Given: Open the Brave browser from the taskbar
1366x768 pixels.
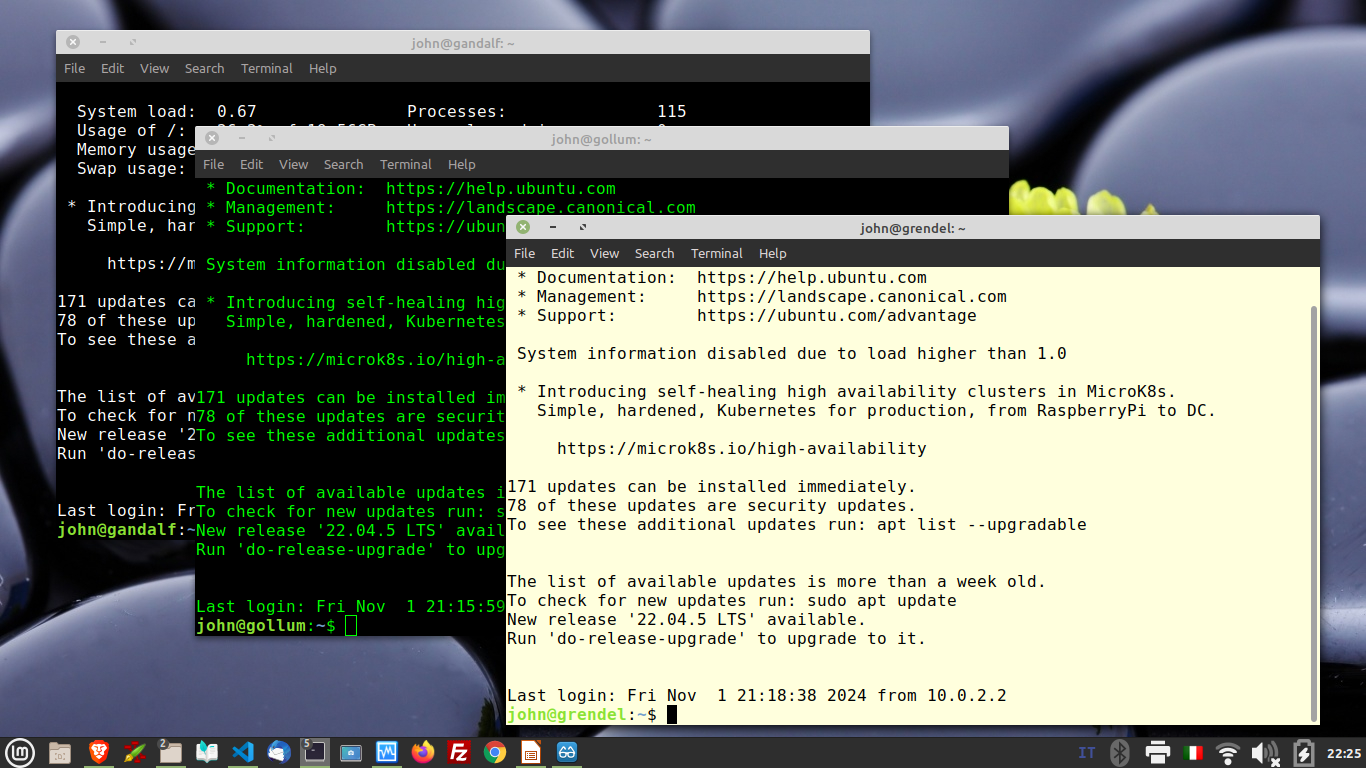Looking at the screenshot, I should pyautogui.click(x=98, y=752).
